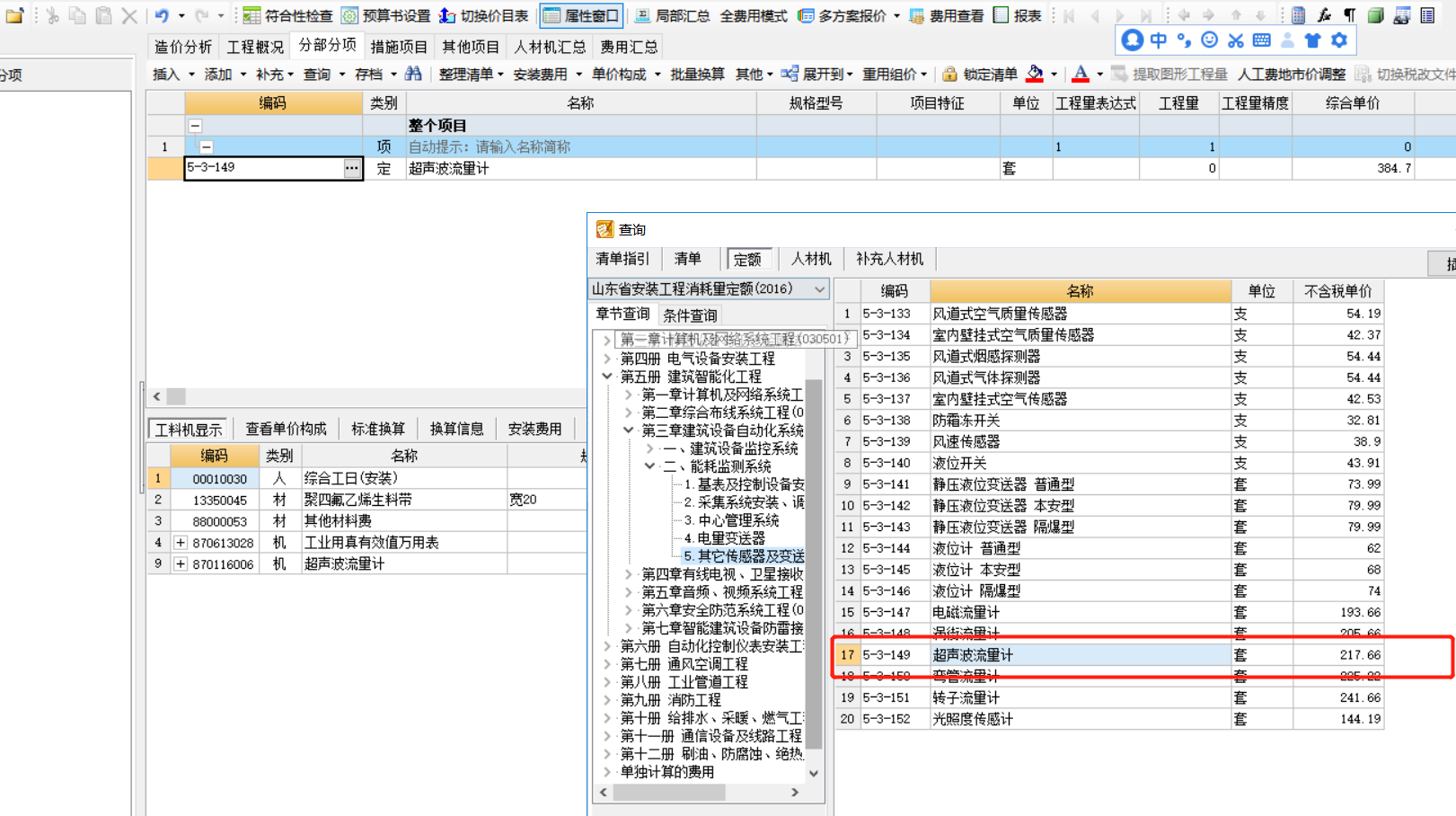This screenshot has height=816, width=1456.
Task: Select the 电磁流量计 row in query results
Action: pyautogui.click(x=1108, y=613)
